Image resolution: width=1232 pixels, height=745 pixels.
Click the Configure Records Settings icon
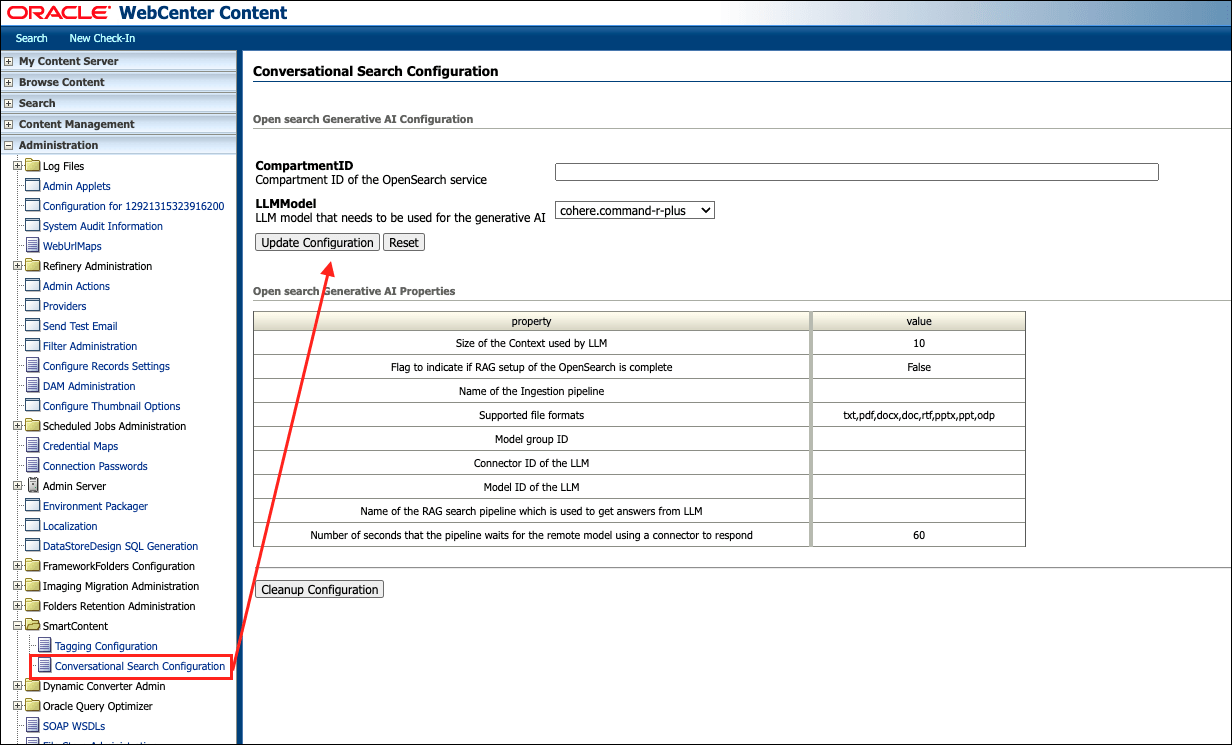32,366
